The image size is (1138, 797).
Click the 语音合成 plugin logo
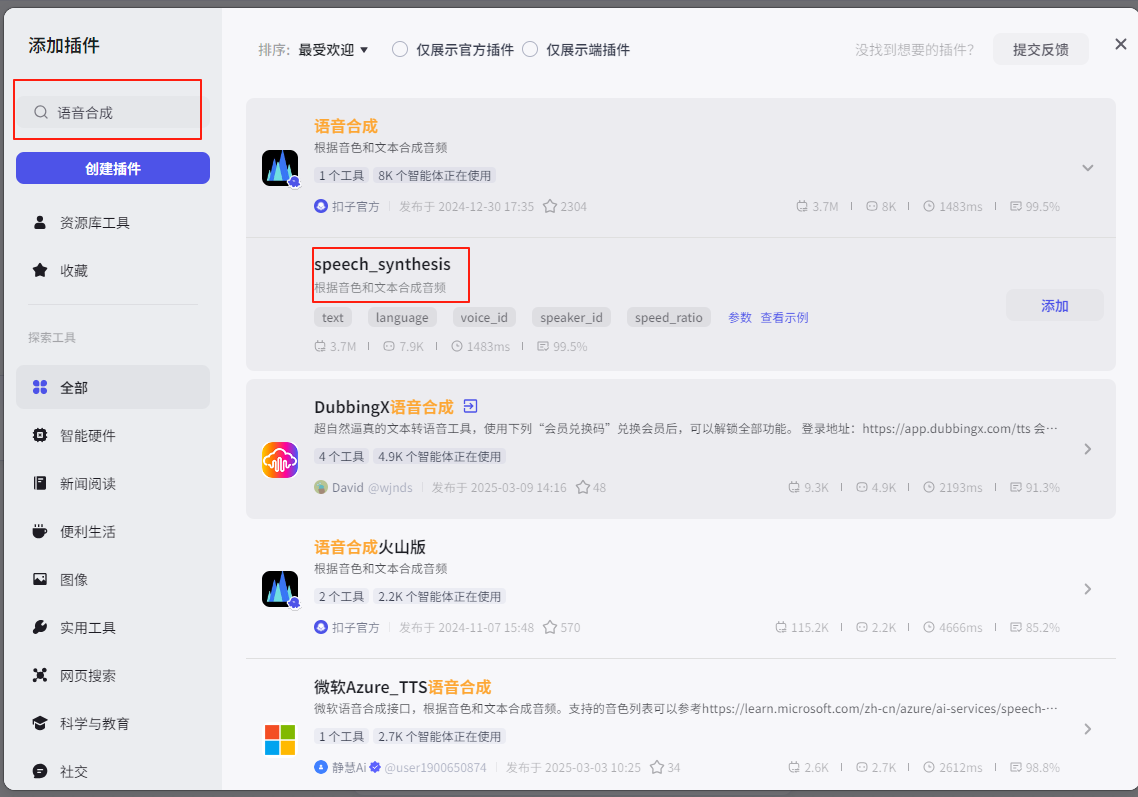[280, 168]
